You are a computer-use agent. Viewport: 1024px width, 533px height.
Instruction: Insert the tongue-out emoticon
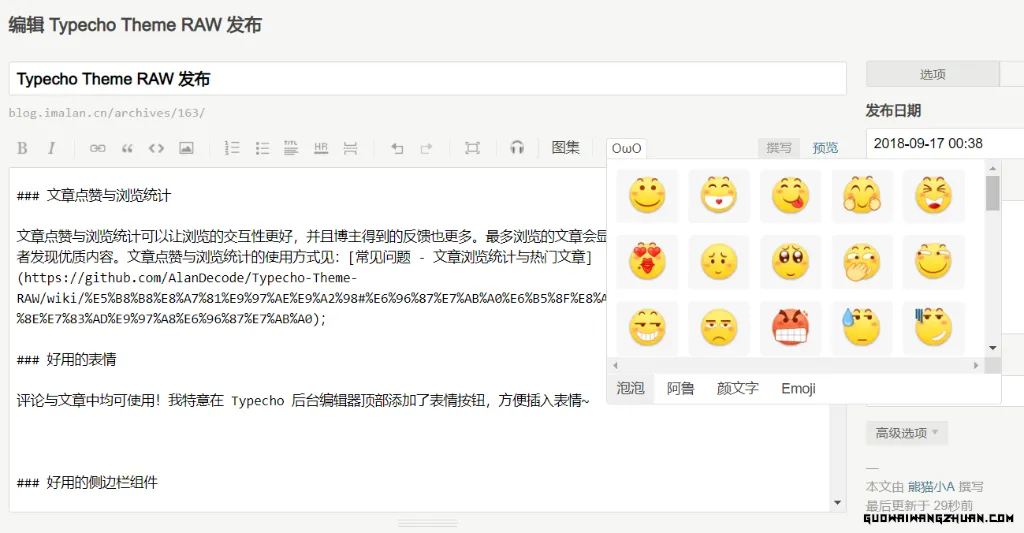coord(791,195)
